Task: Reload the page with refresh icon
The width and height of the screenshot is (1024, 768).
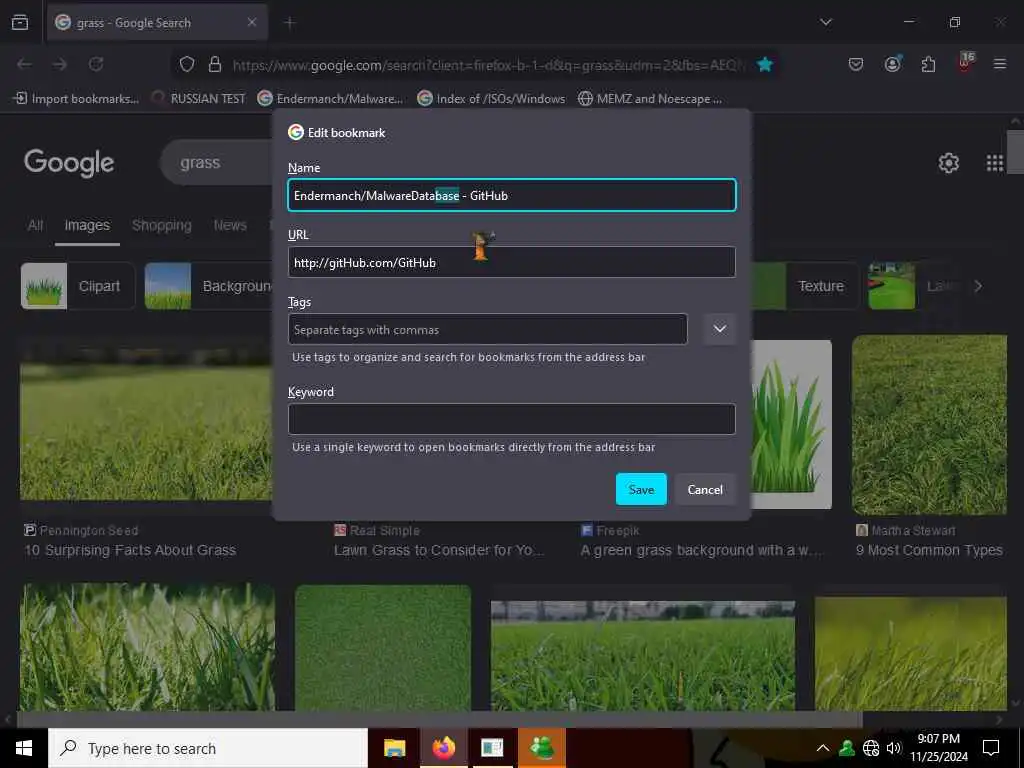Action: 96,64
